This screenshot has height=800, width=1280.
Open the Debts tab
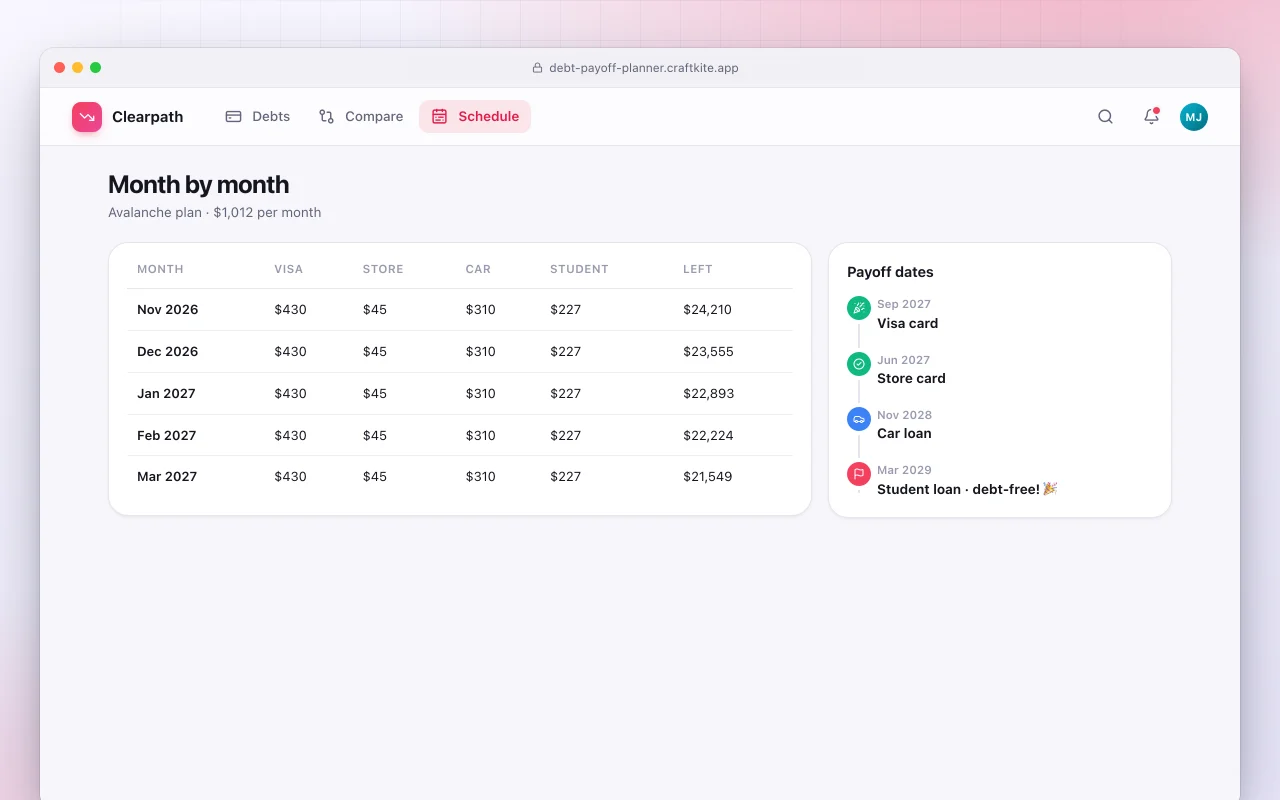pyautogui.click(x=257, y=117)
